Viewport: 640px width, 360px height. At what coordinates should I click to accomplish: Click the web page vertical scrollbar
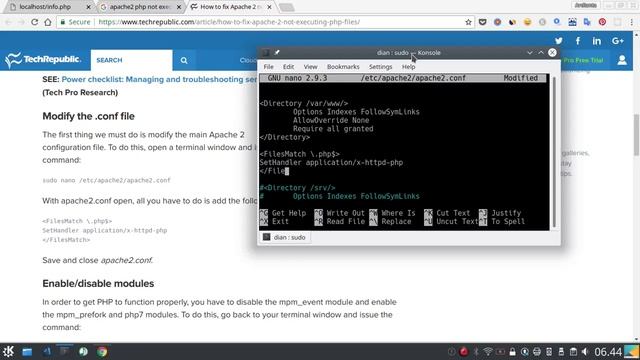pos(636,136)
